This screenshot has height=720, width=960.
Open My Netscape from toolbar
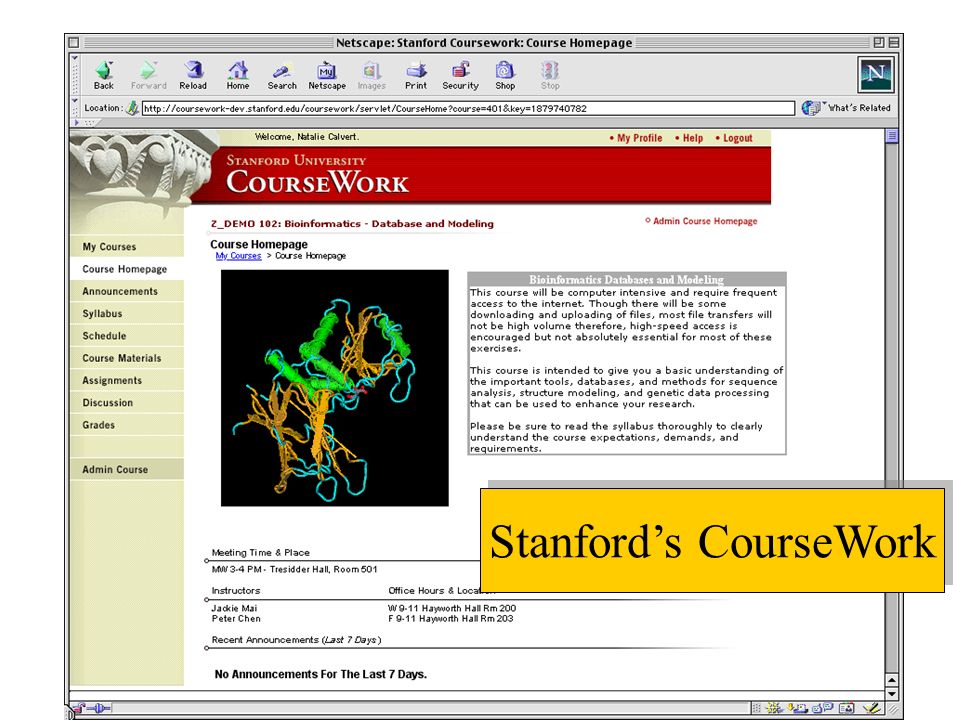click(x=327, y=76)
